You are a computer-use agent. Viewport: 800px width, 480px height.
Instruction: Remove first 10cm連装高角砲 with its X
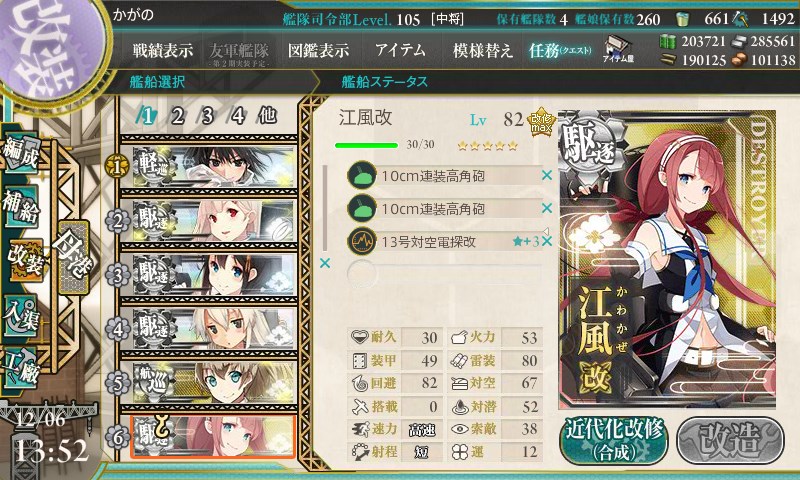tap(547, 175)
